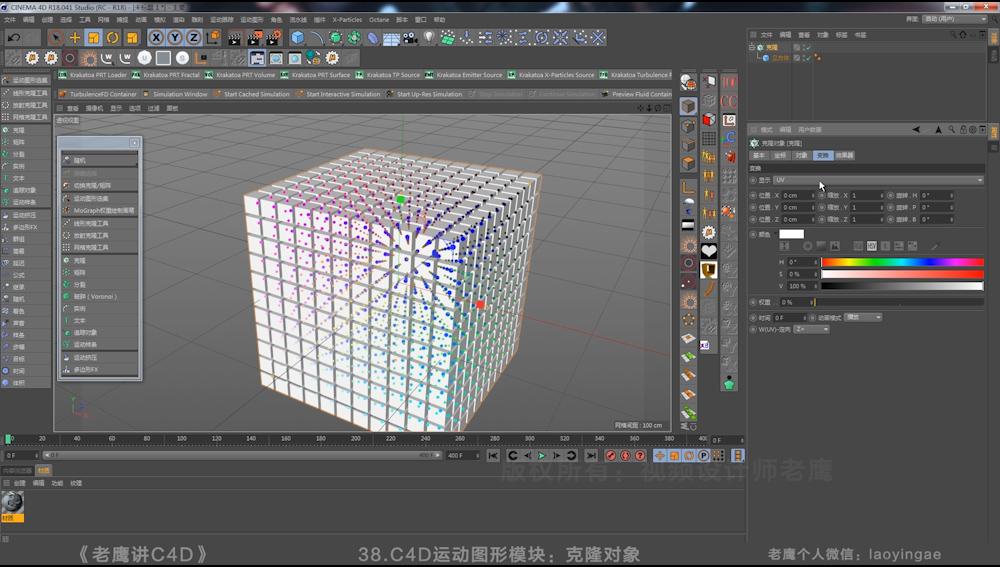The width and height of the screenshot is (1000, 567).
Task: Activate the scale tool icon
Action: click(94, 38)
